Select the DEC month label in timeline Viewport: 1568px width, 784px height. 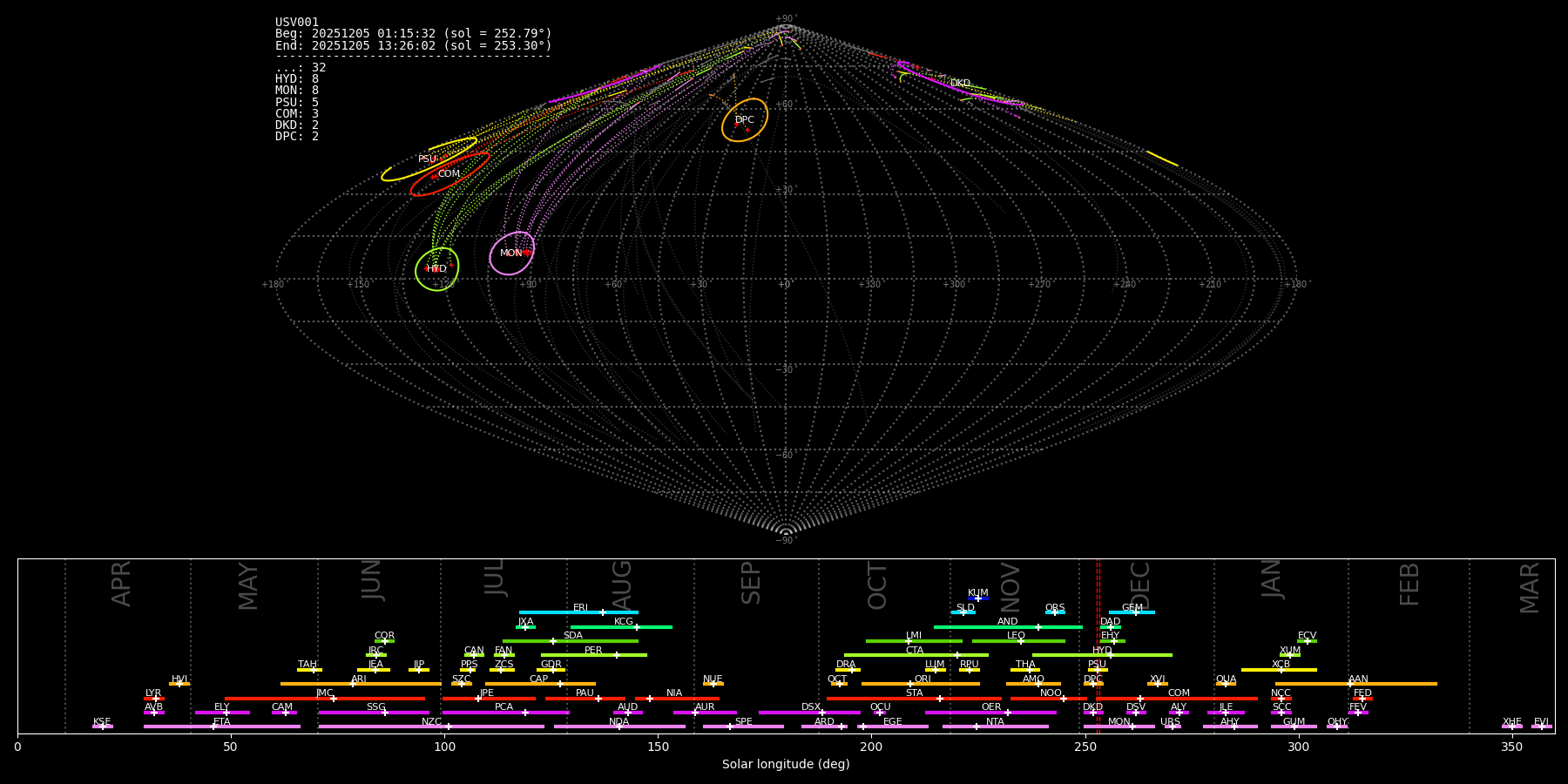point(1140,585)
